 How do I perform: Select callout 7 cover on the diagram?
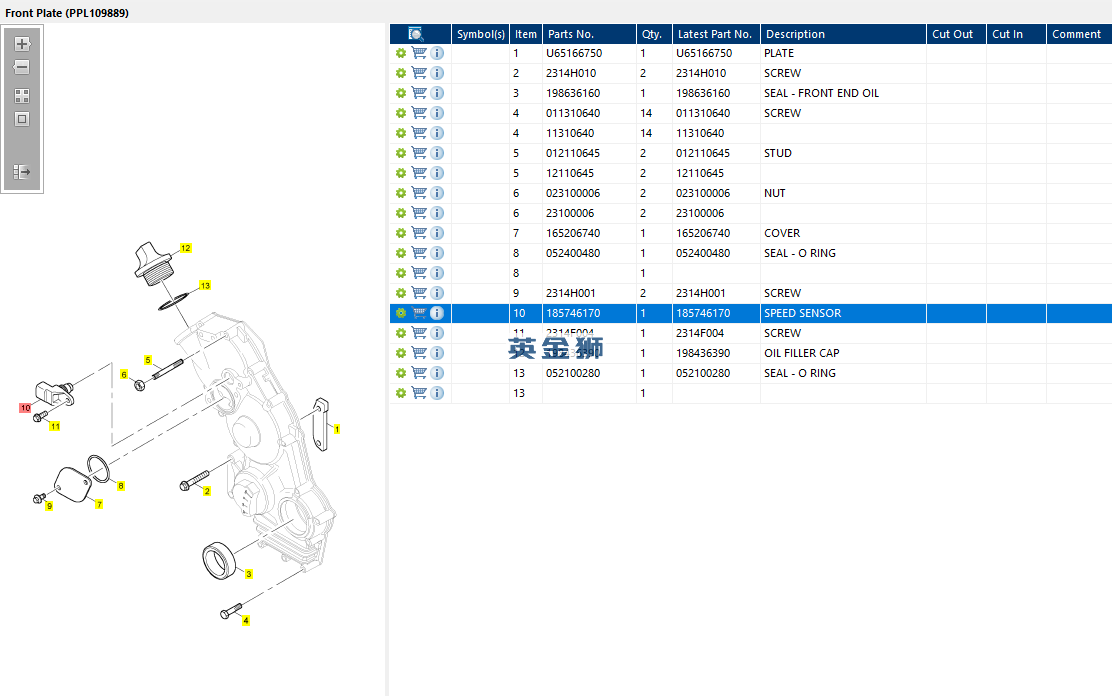pos(99,504)
